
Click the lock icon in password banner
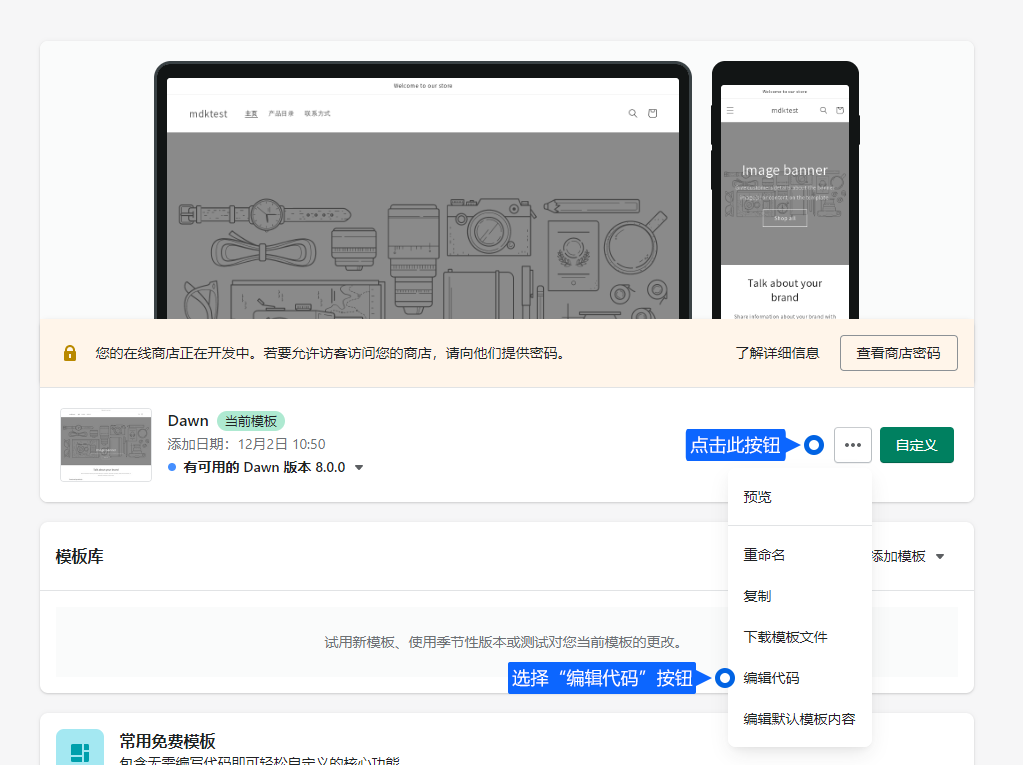point(70,353)
